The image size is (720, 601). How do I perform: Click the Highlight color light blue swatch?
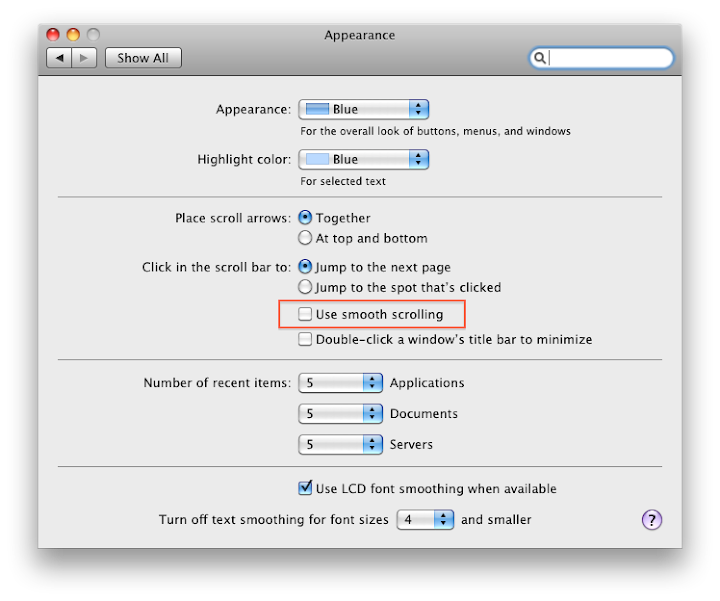tap(317, 159)
